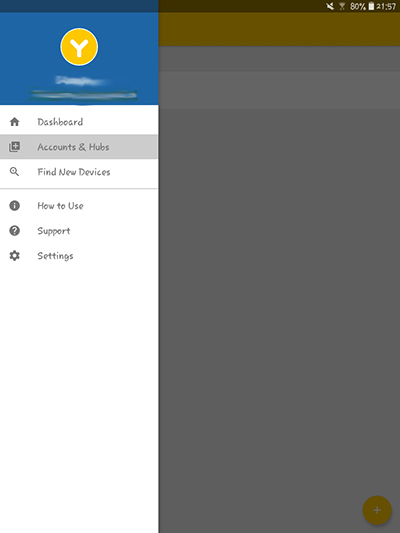
Task: Tap the 21:57 clock in status bar
Action: tap(386, 6)
